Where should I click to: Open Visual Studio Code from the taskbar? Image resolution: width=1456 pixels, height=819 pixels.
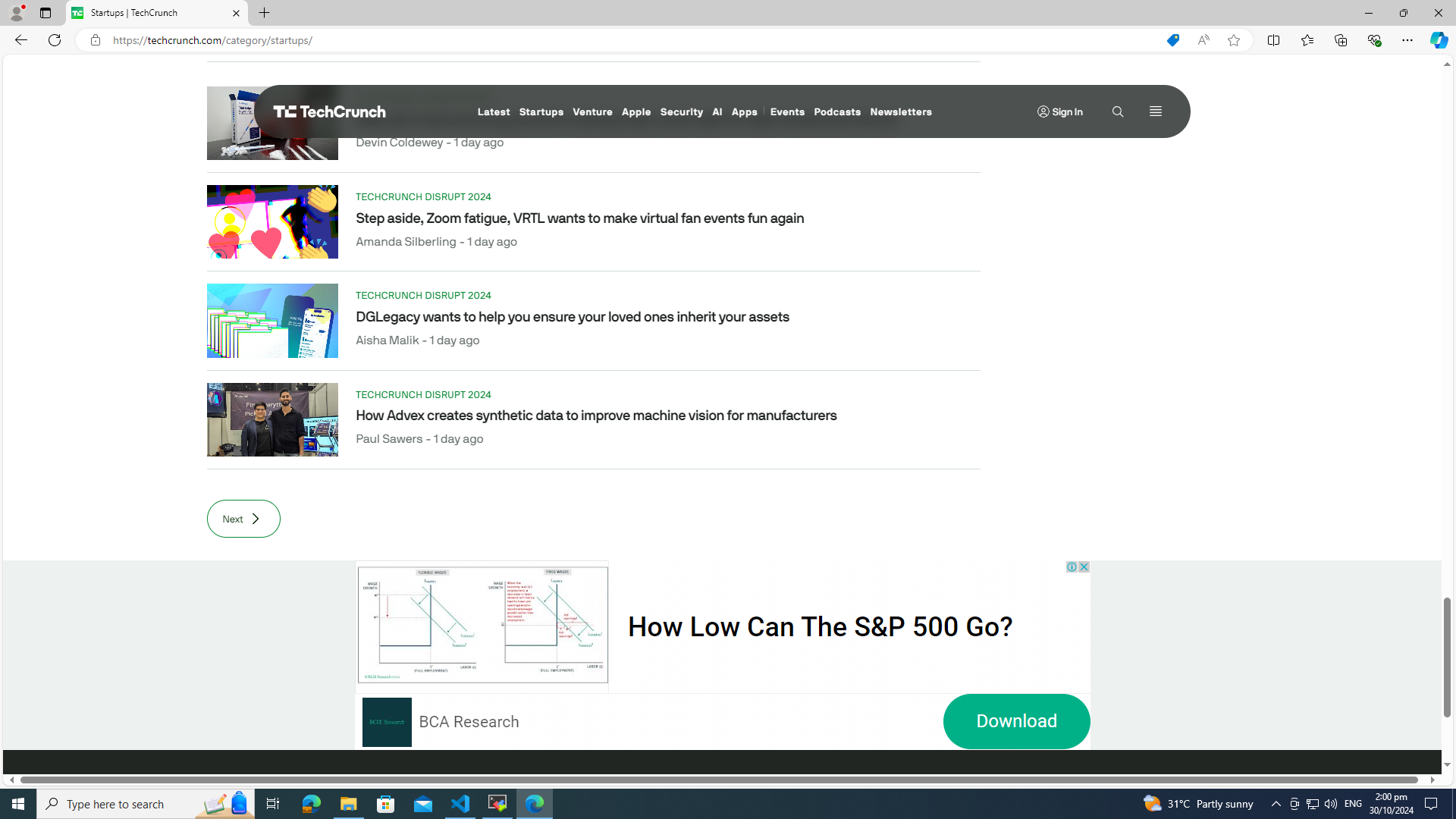click(460, 803)
